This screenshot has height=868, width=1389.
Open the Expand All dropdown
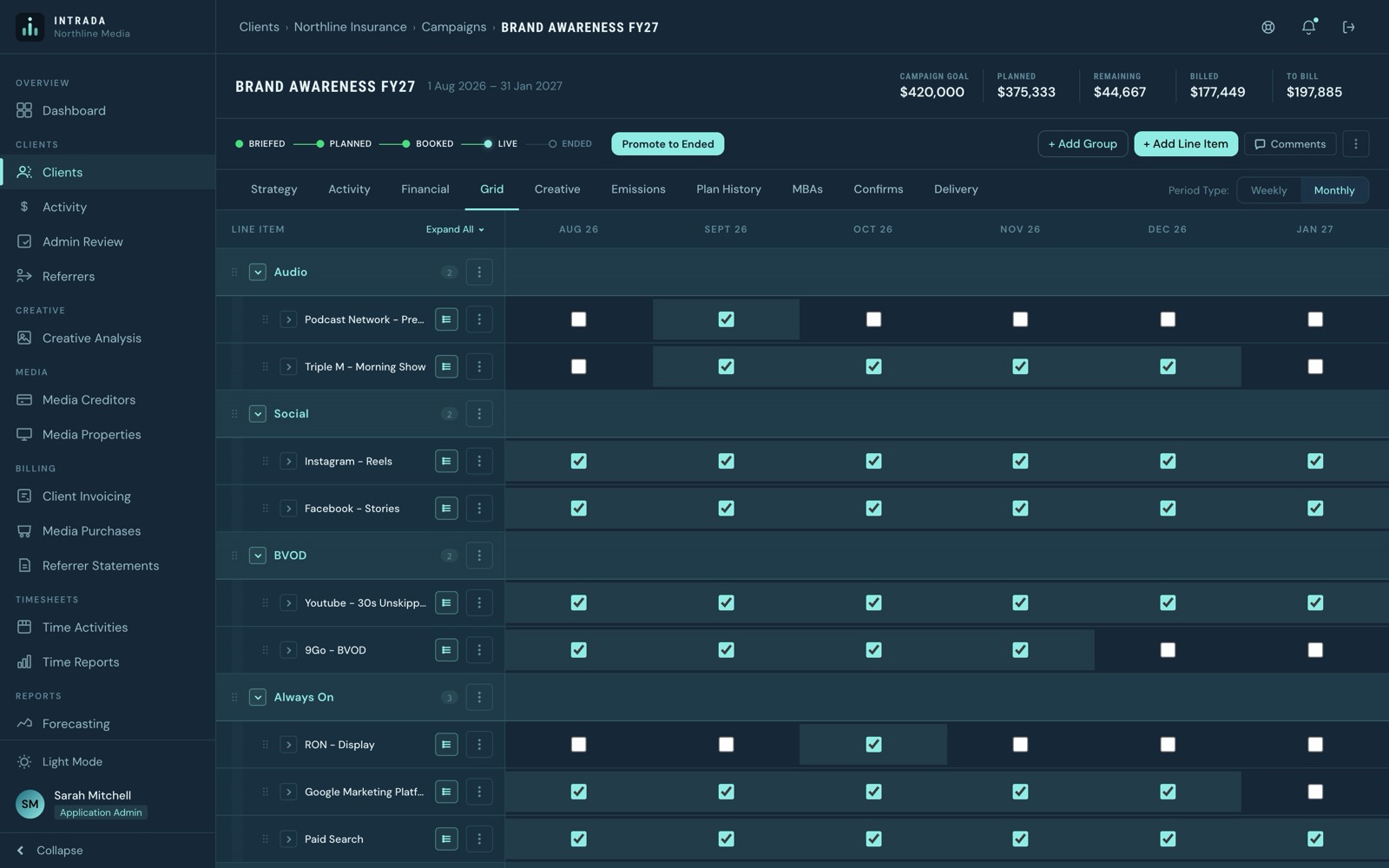point(455,229)
